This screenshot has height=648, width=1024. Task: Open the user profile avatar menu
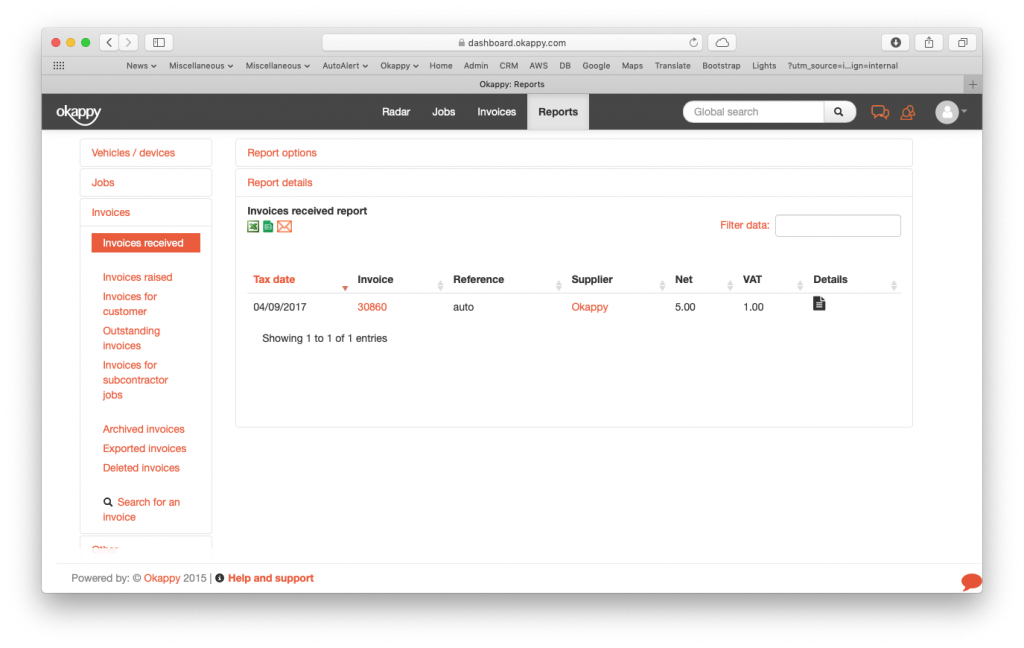pyautogui.click(x=950, y=112)
